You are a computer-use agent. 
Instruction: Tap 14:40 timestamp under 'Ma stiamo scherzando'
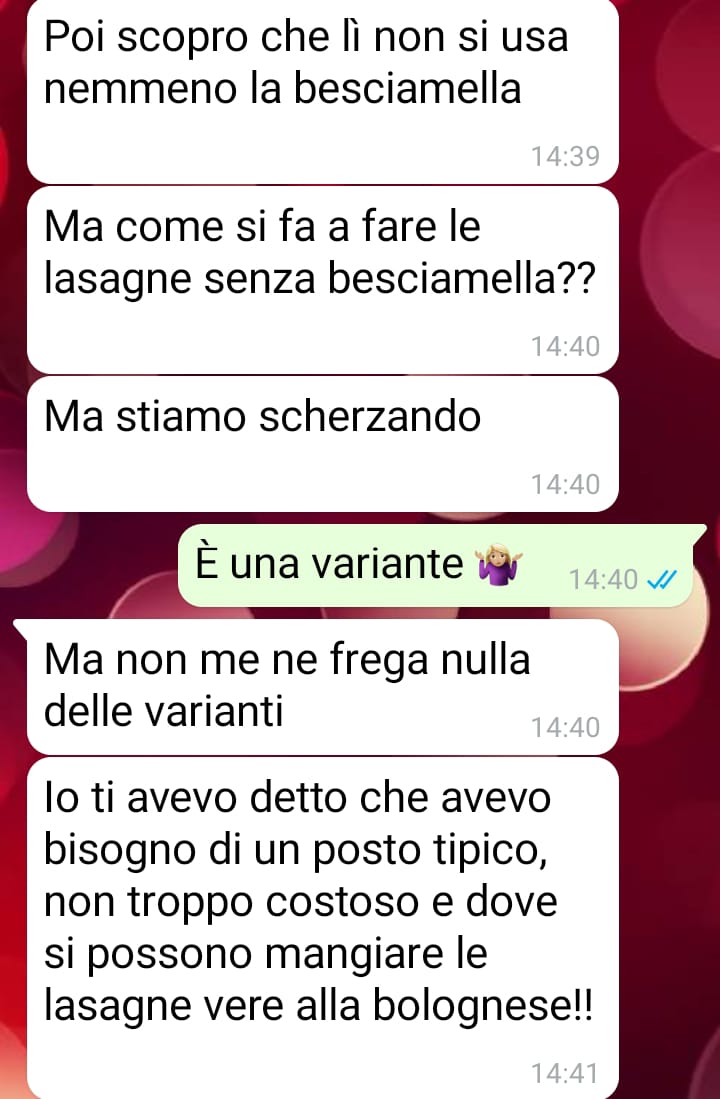[x=565, y=484]
